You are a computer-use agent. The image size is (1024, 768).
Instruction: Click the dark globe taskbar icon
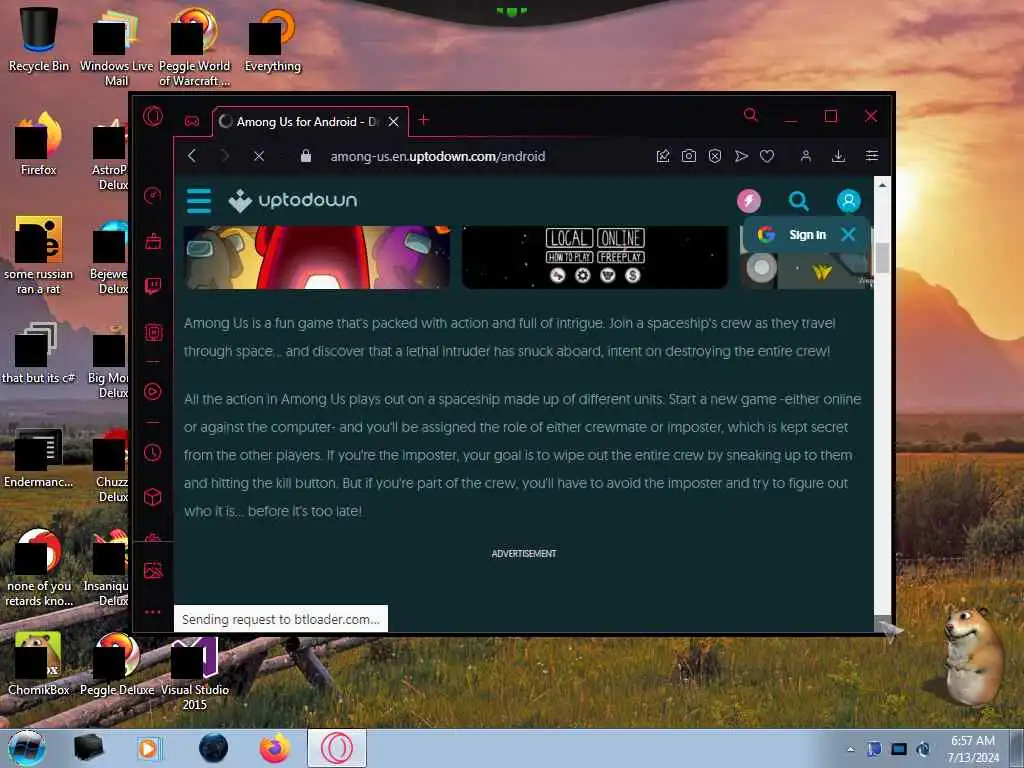click(x=214, y=748)
